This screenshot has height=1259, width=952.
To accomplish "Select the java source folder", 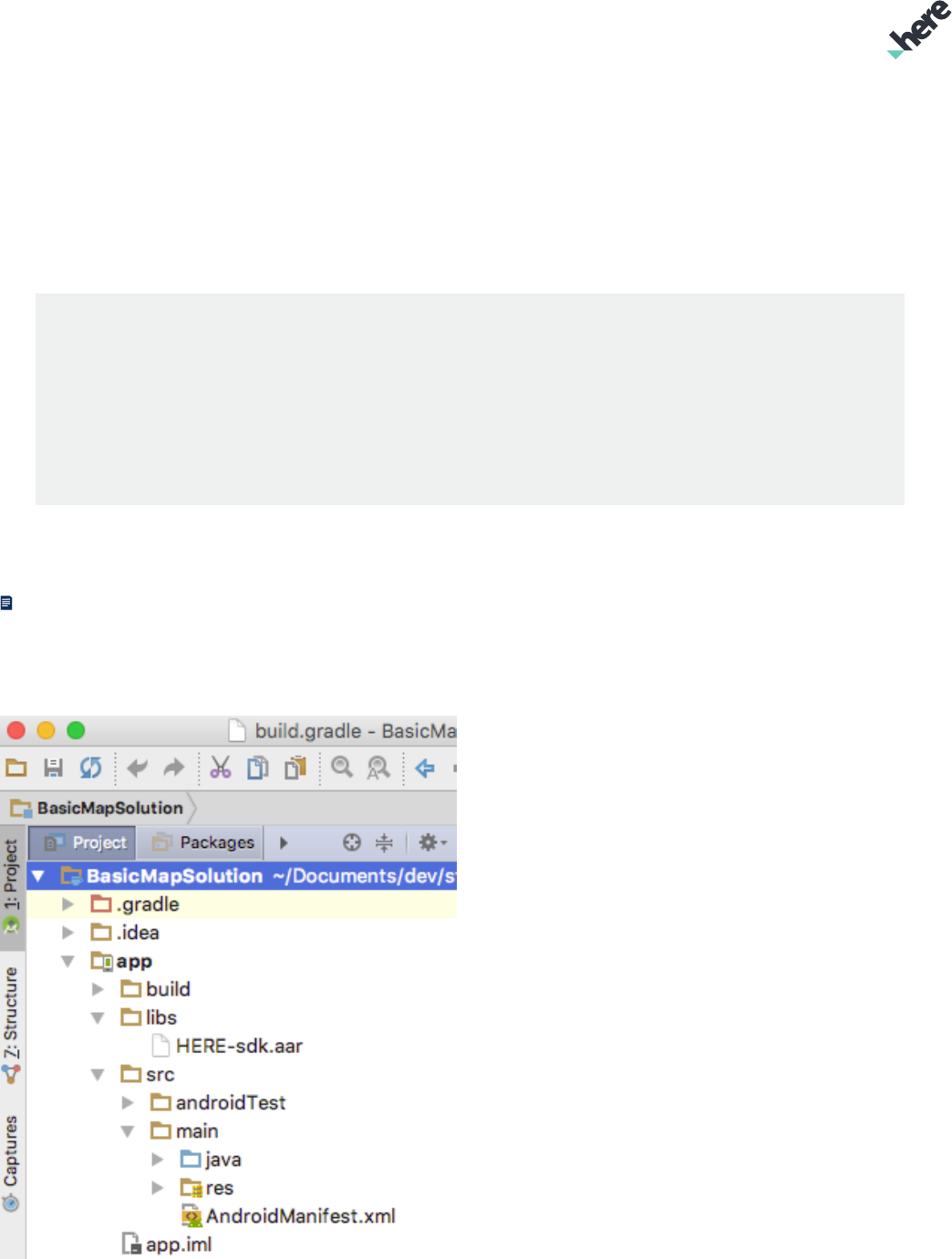I will pyautogui.click(x=211, y=1159).
